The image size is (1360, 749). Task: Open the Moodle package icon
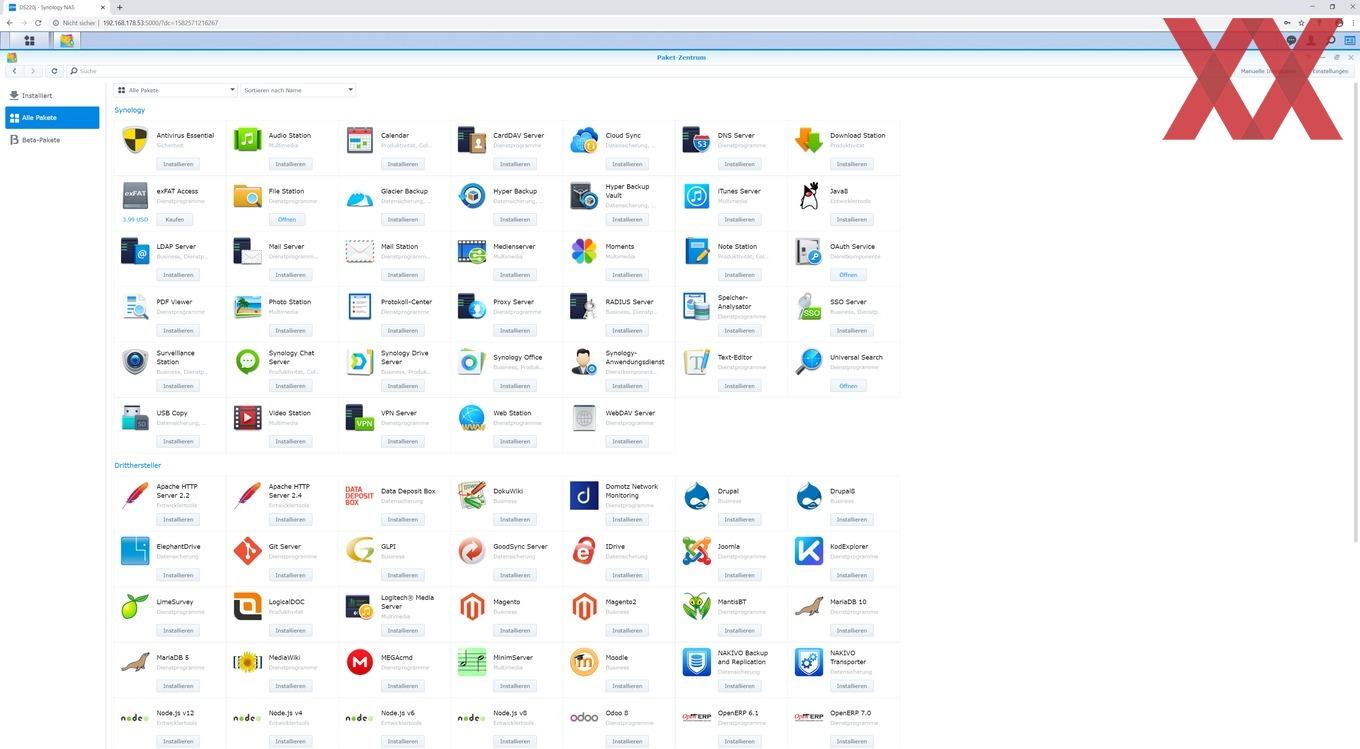pos(584,662)
